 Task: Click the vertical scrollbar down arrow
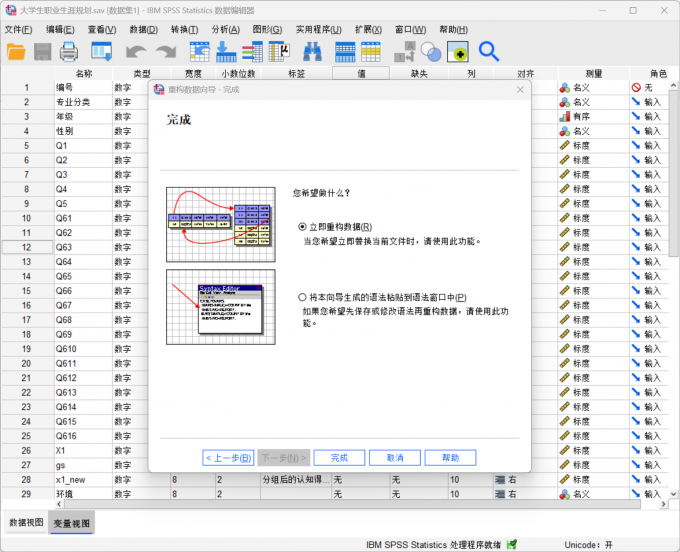click(x=673, y=494)
